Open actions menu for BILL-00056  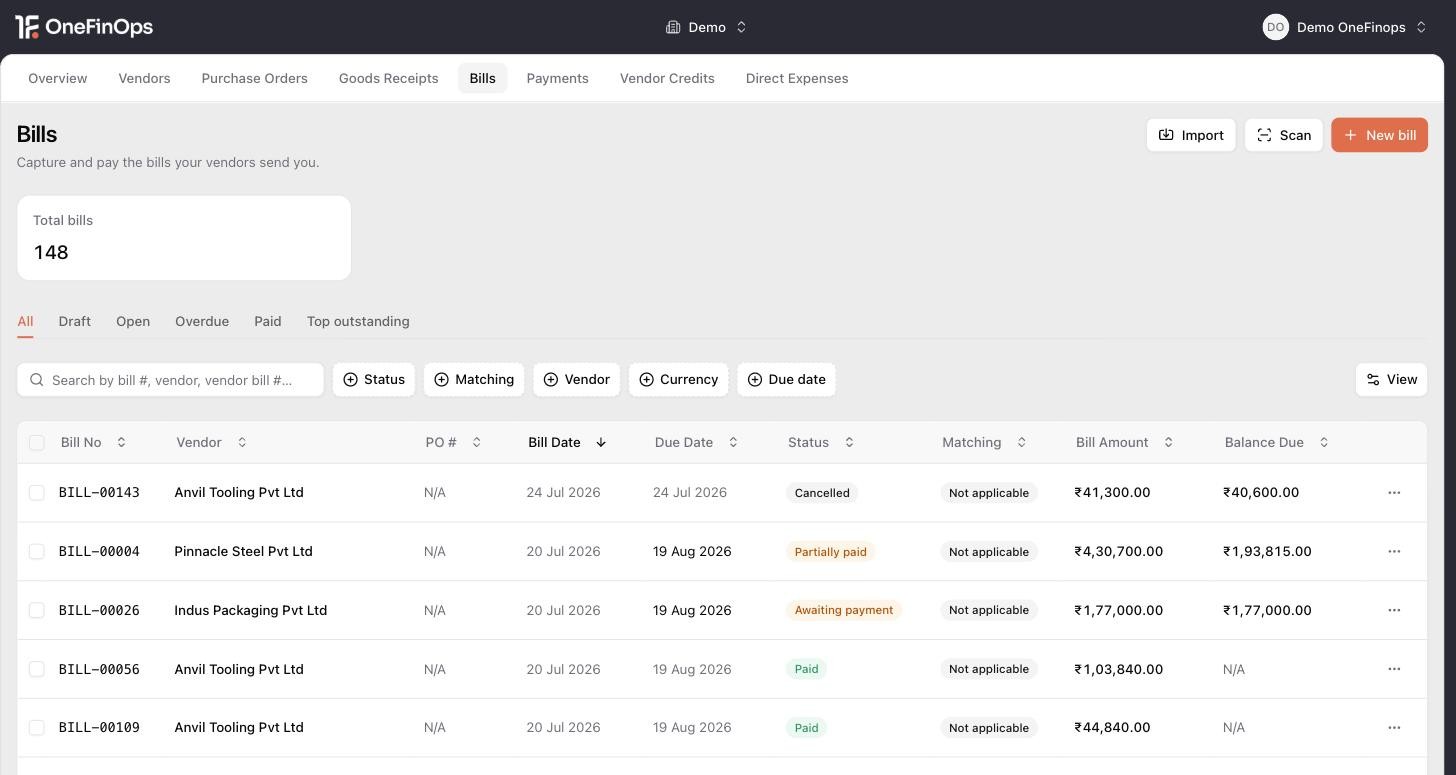(1394, 669)
